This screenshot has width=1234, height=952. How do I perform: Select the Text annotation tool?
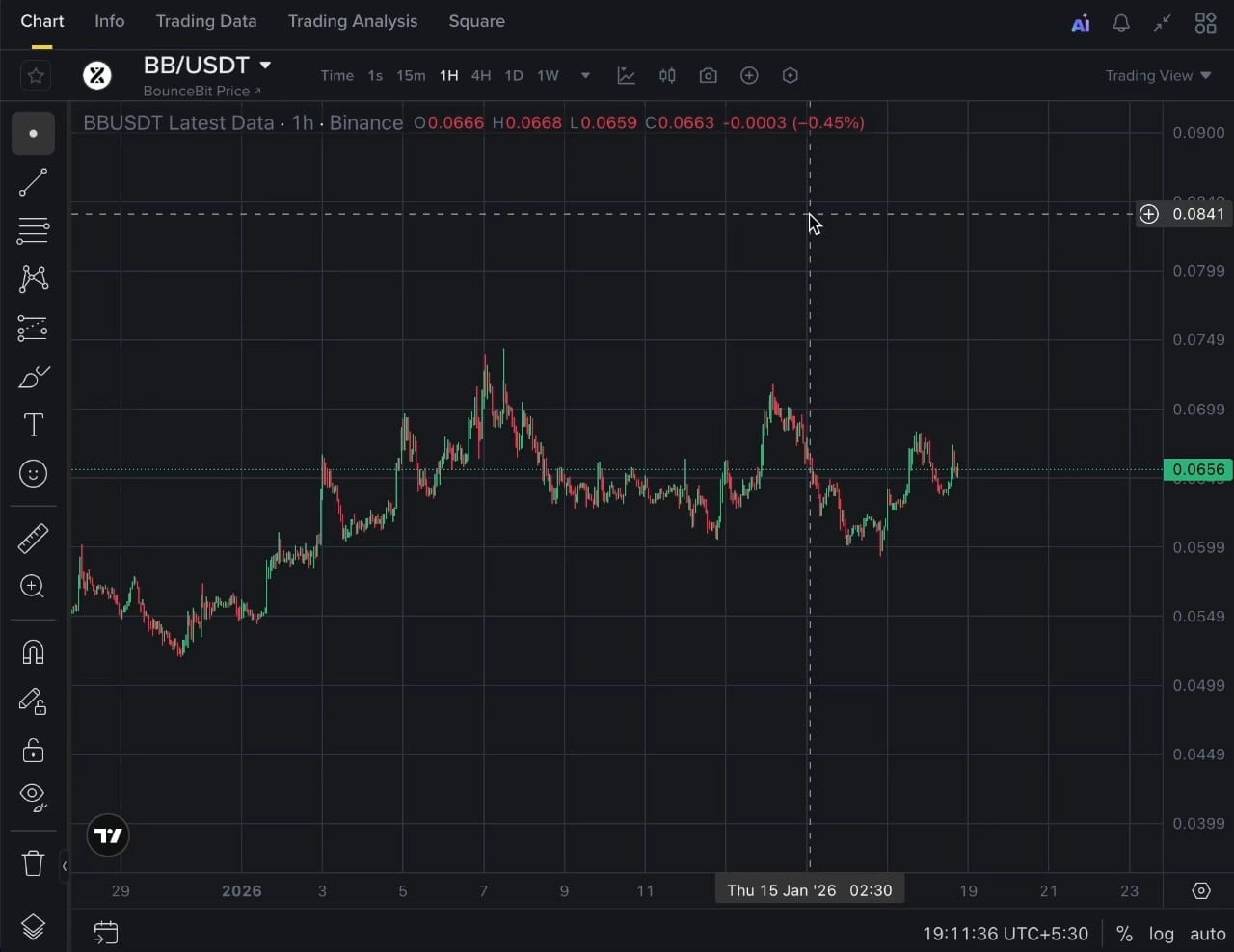tap(33, 425)
